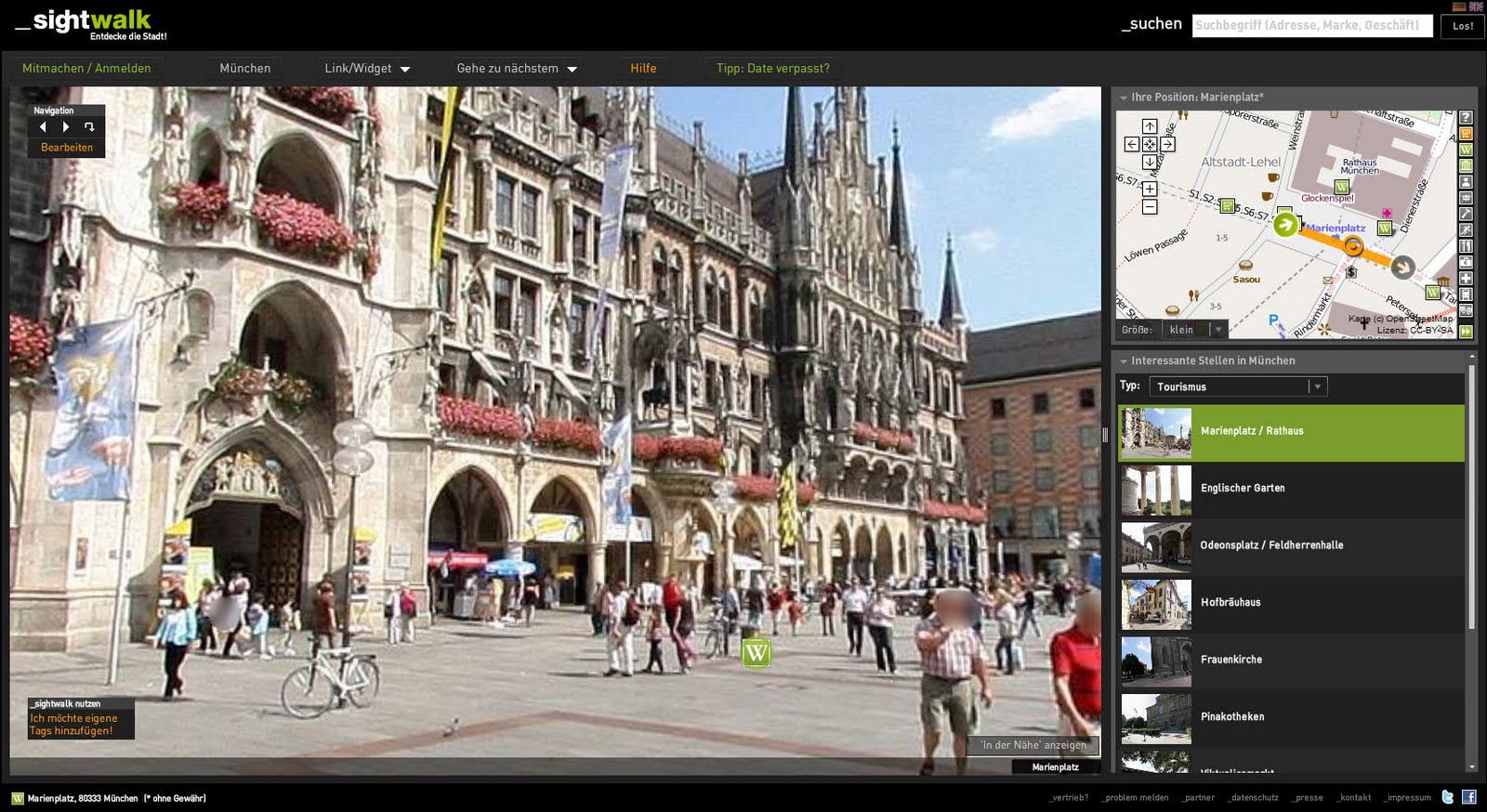The image size is (1487, 812).
Task: Select the Frauenkirche list entry
Action: coord(1291,661)
